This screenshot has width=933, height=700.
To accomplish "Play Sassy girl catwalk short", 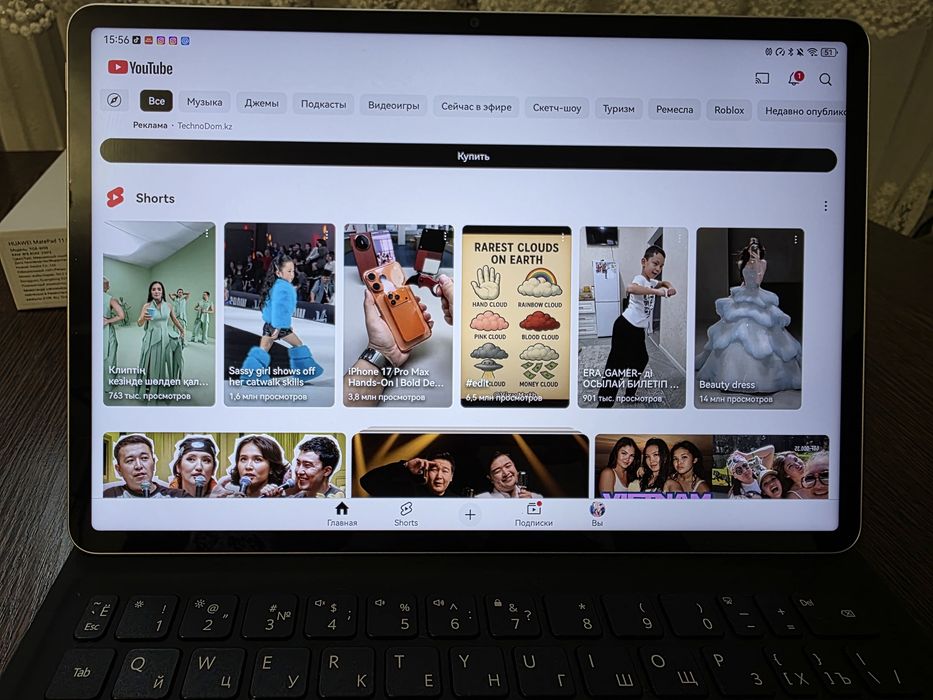I will (x=279, y=315).
